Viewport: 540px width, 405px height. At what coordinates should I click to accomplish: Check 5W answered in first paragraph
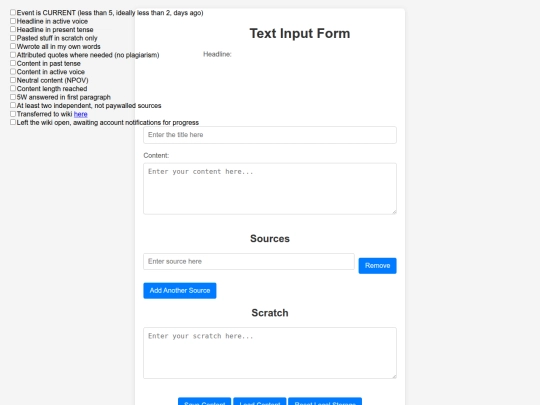point(13,97)
